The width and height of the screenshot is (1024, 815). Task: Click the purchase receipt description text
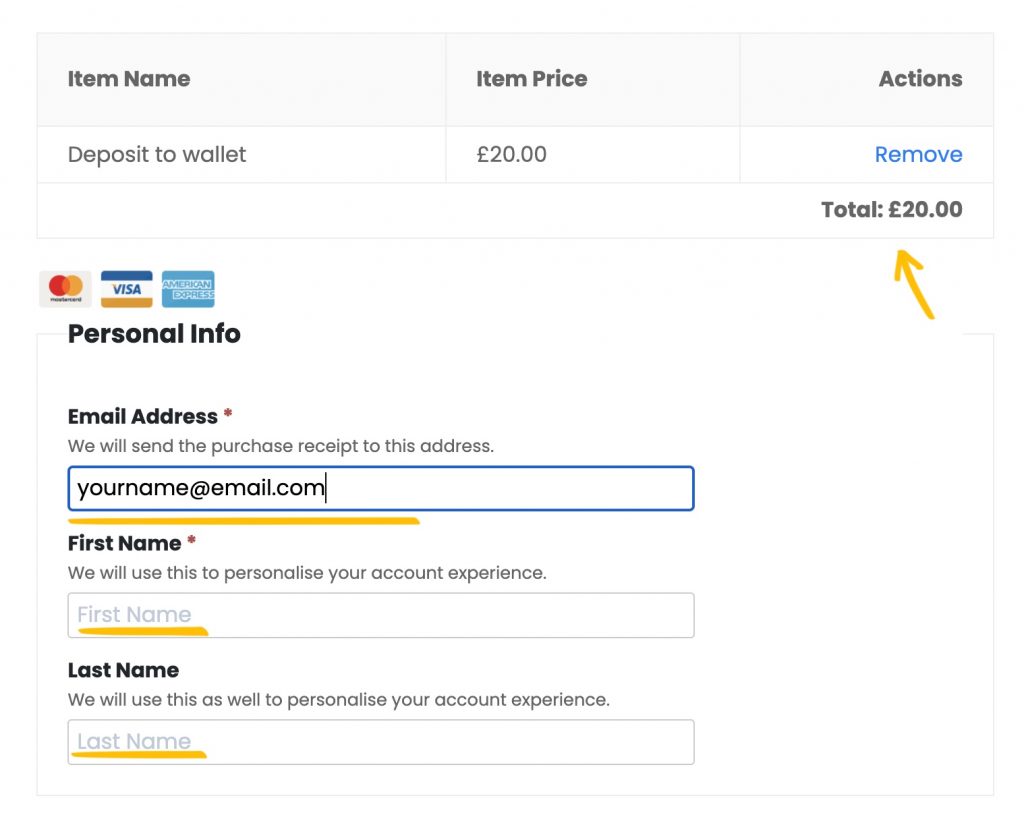pos(281,446)
